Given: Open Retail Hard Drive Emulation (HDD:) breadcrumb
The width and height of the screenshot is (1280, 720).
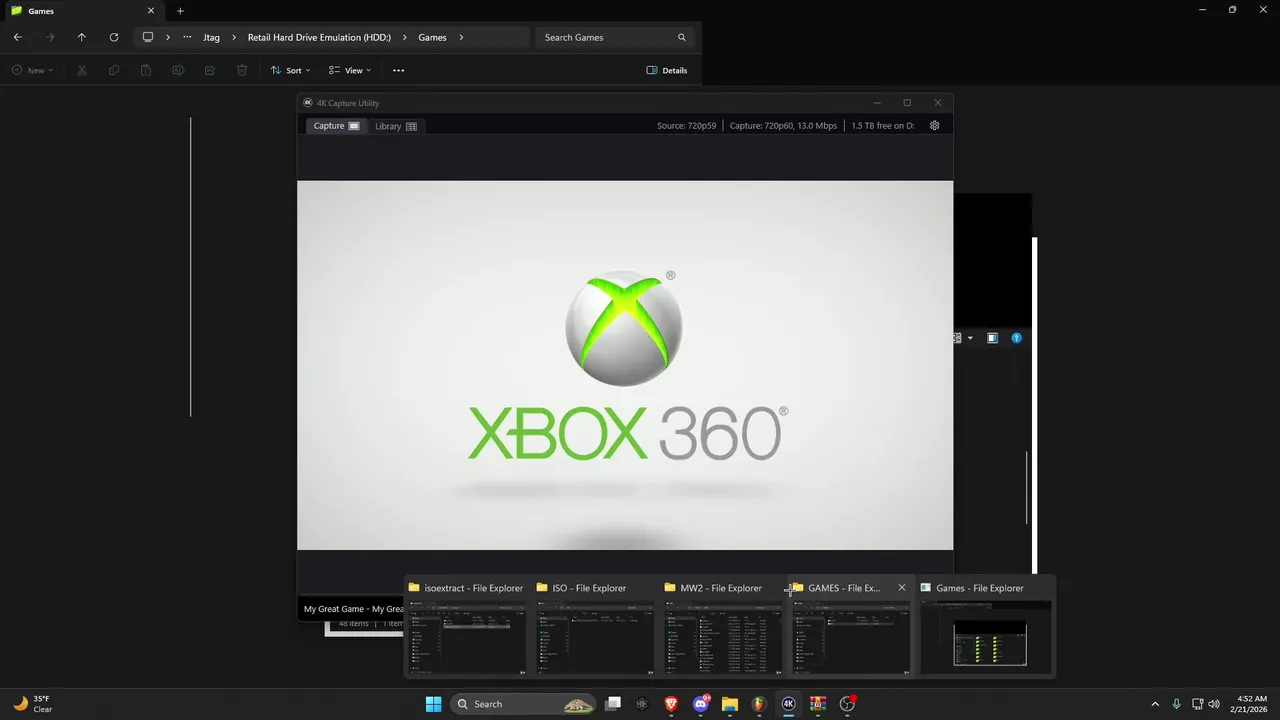Looking at the screenshot, I should (320, 37).
